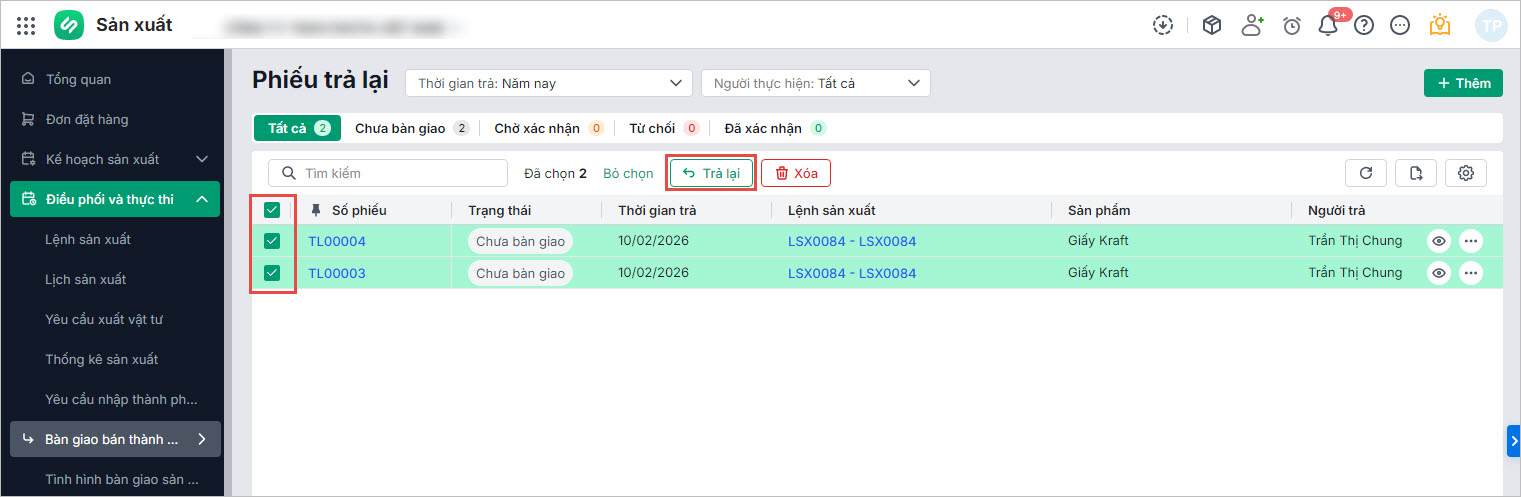Click Chưa bàn giao status in TL00004 row
Viewport: 1521px width, 497px height.
[520, 241]
